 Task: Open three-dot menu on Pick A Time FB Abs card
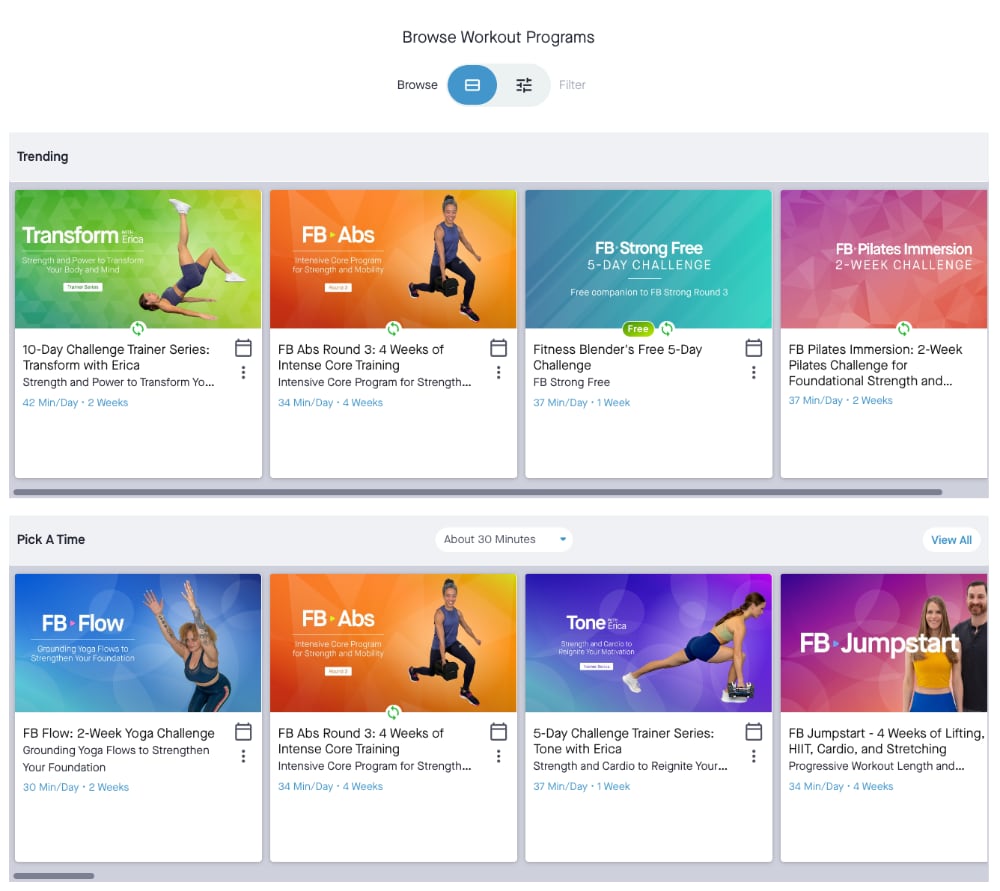pos(498,757)
